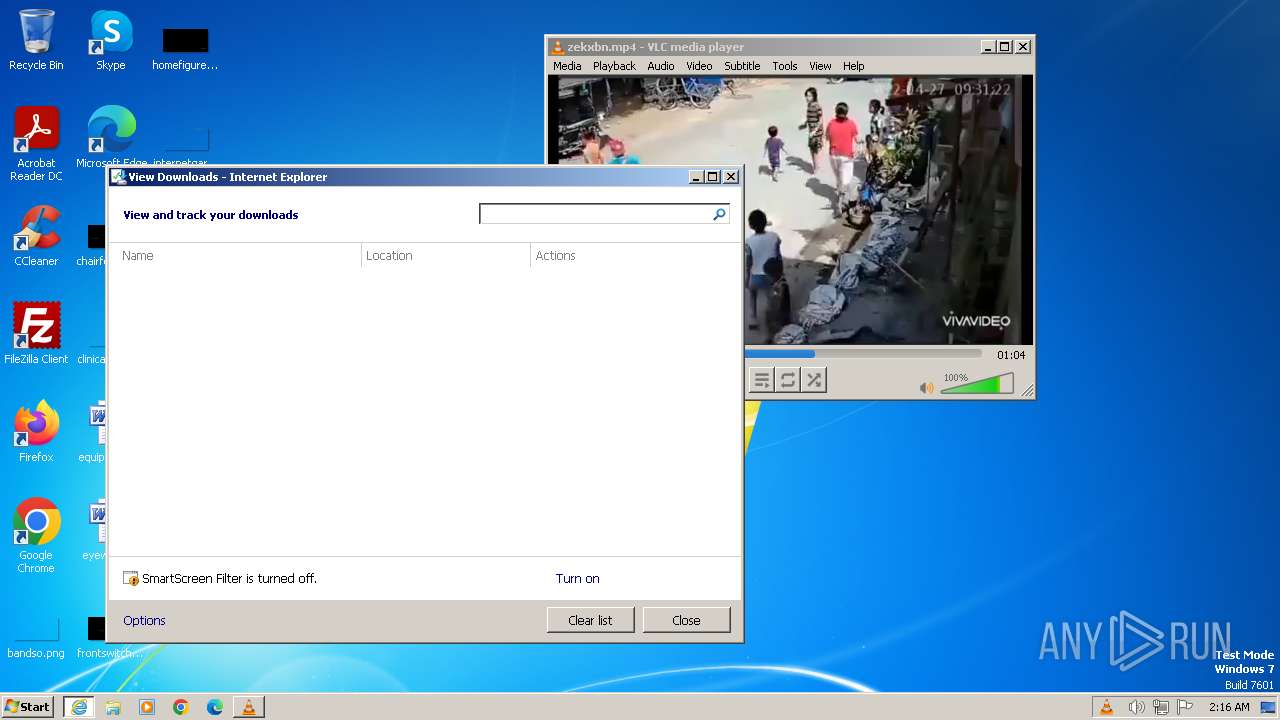Click the SmartScreen Filter warning shield icon
Viewport: 1280px width, 720px height.
point(131,578)
